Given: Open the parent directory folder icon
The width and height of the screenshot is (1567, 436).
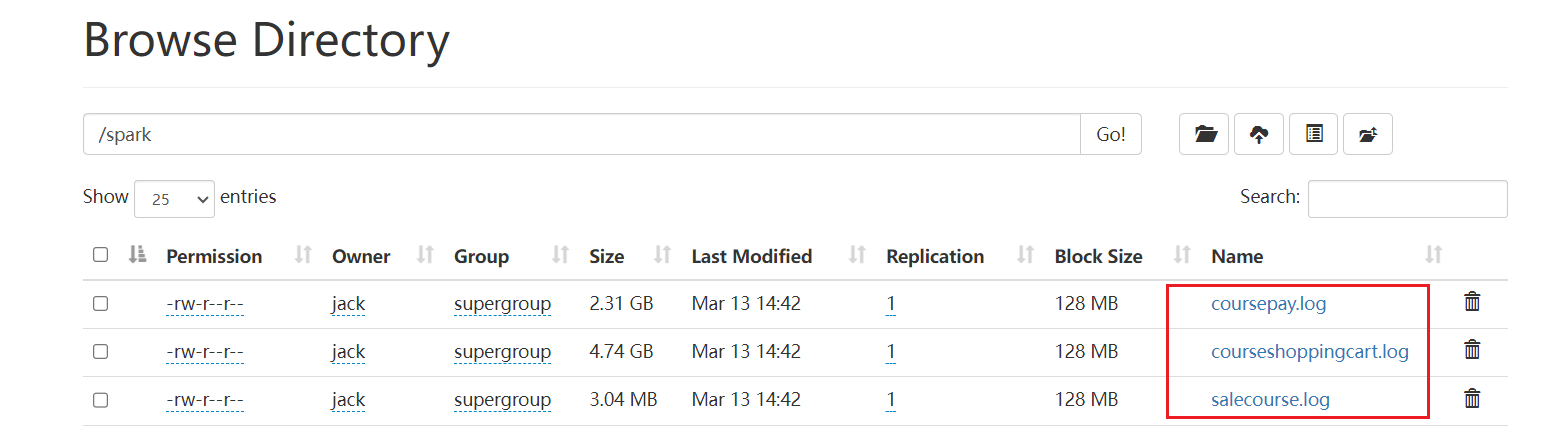Looking at the screenshot, I should [x=1204, y=134].
